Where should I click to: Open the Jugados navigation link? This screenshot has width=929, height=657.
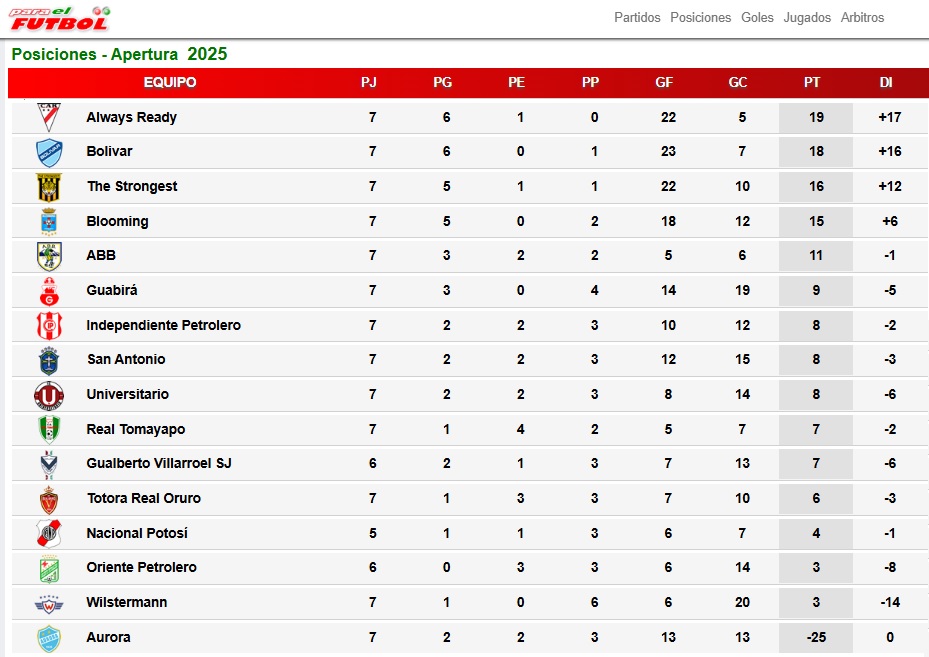coord(807,18)
